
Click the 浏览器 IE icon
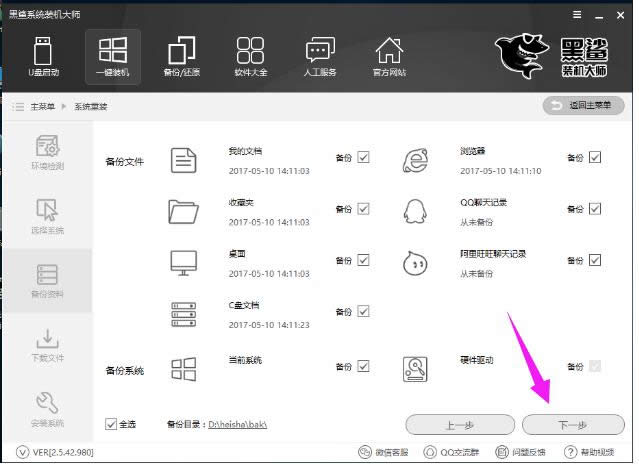pyautogui.click(x=415, y=161)
